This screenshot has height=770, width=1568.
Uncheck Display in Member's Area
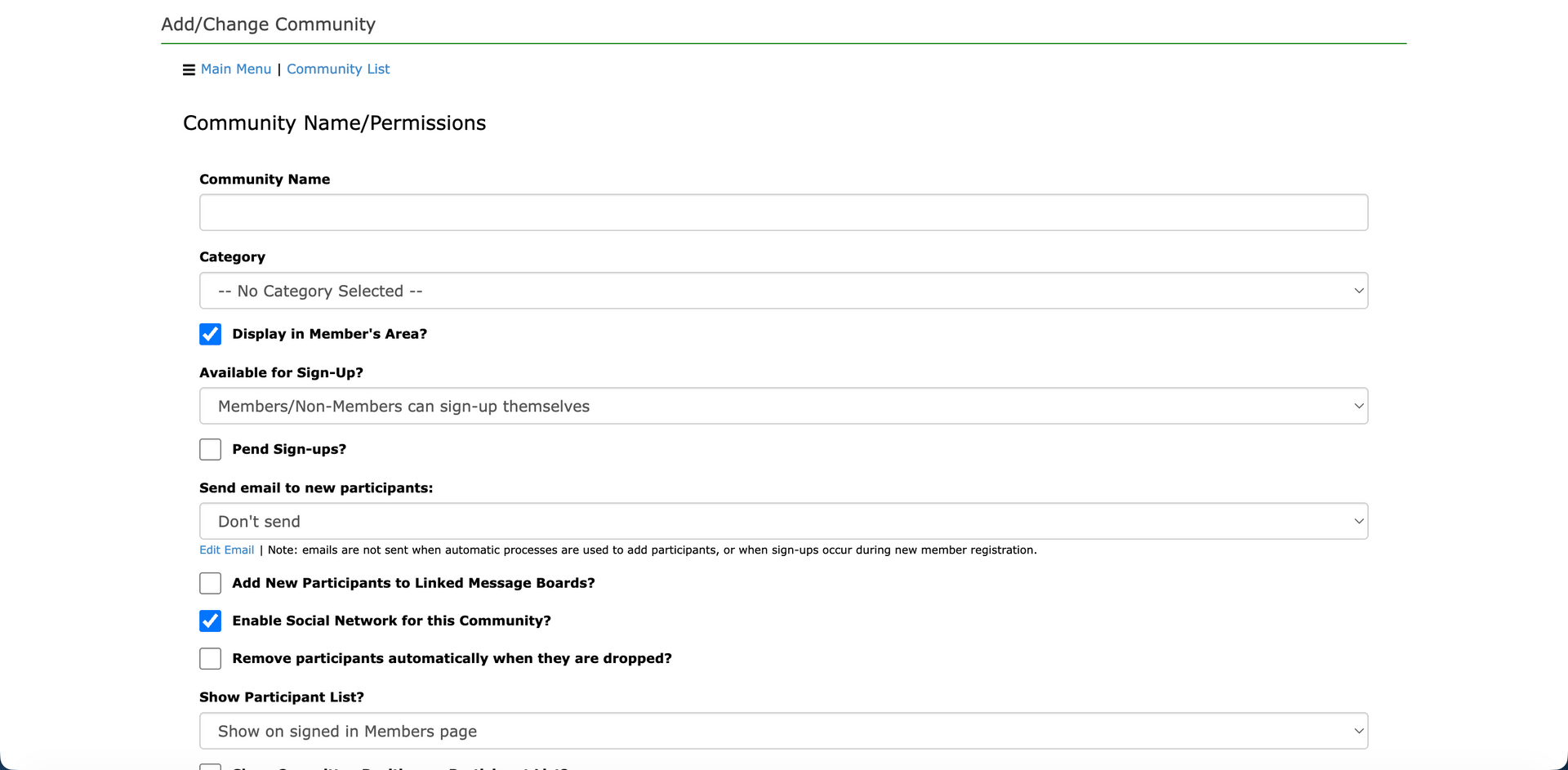210,334
